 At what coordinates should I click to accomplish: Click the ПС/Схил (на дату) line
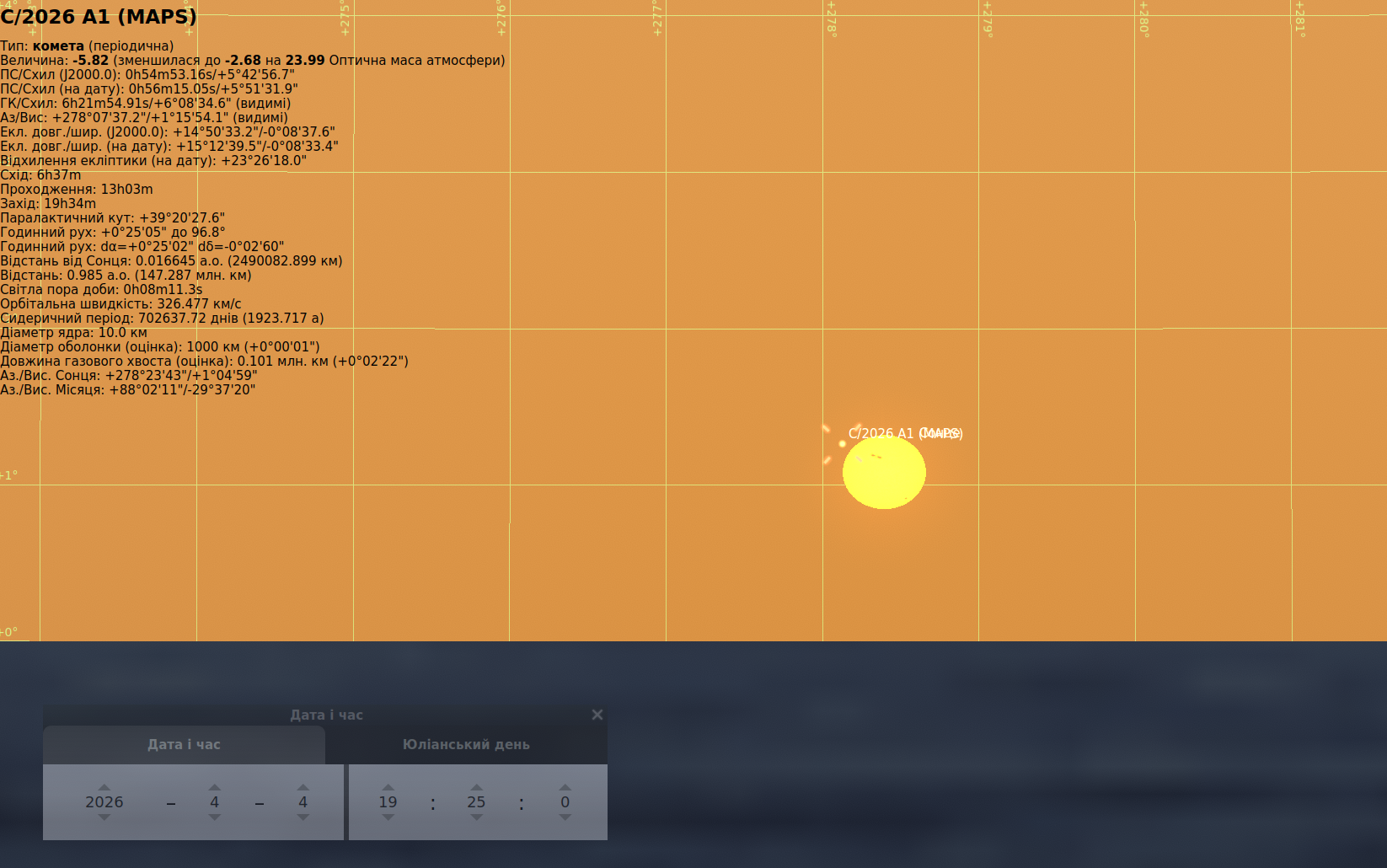point(149,89)
